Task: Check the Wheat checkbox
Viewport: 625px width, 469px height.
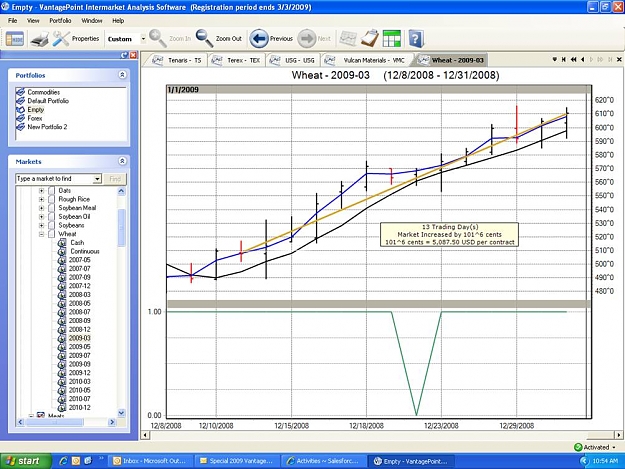Action: [51, 234]
